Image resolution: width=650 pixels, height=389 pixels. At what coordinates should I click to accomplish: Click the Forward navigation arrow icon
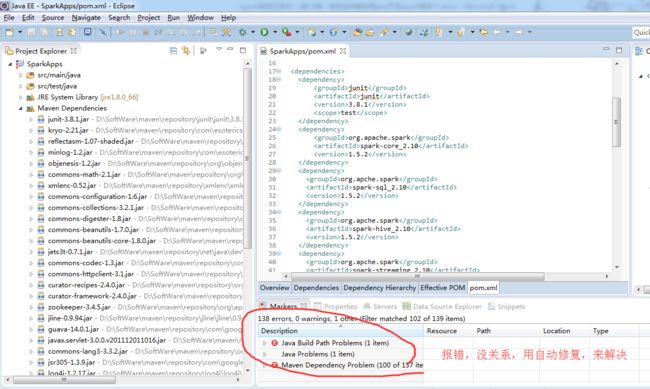tap(519, 32)
